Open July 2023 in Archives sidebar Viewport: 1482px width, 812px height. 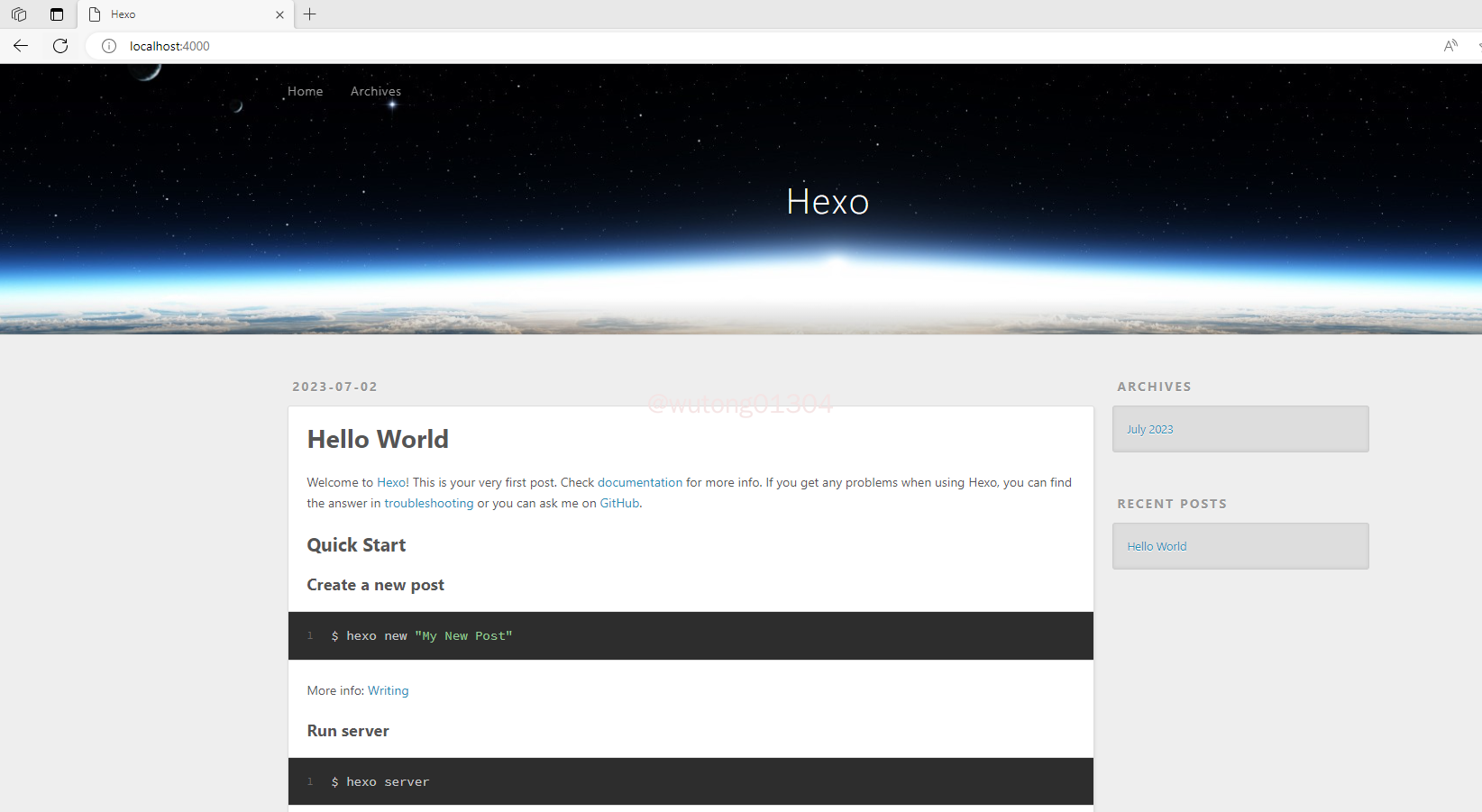1149,429
